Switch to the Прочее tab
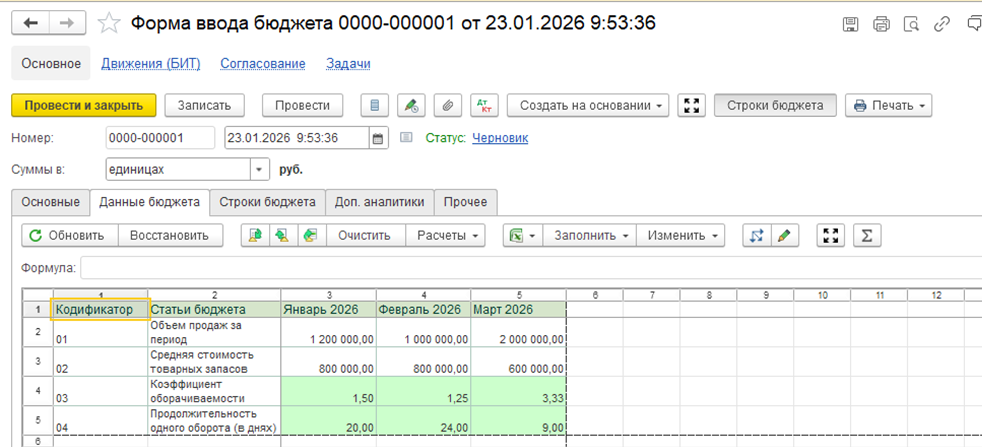982x447 pixels. point(466,201)
